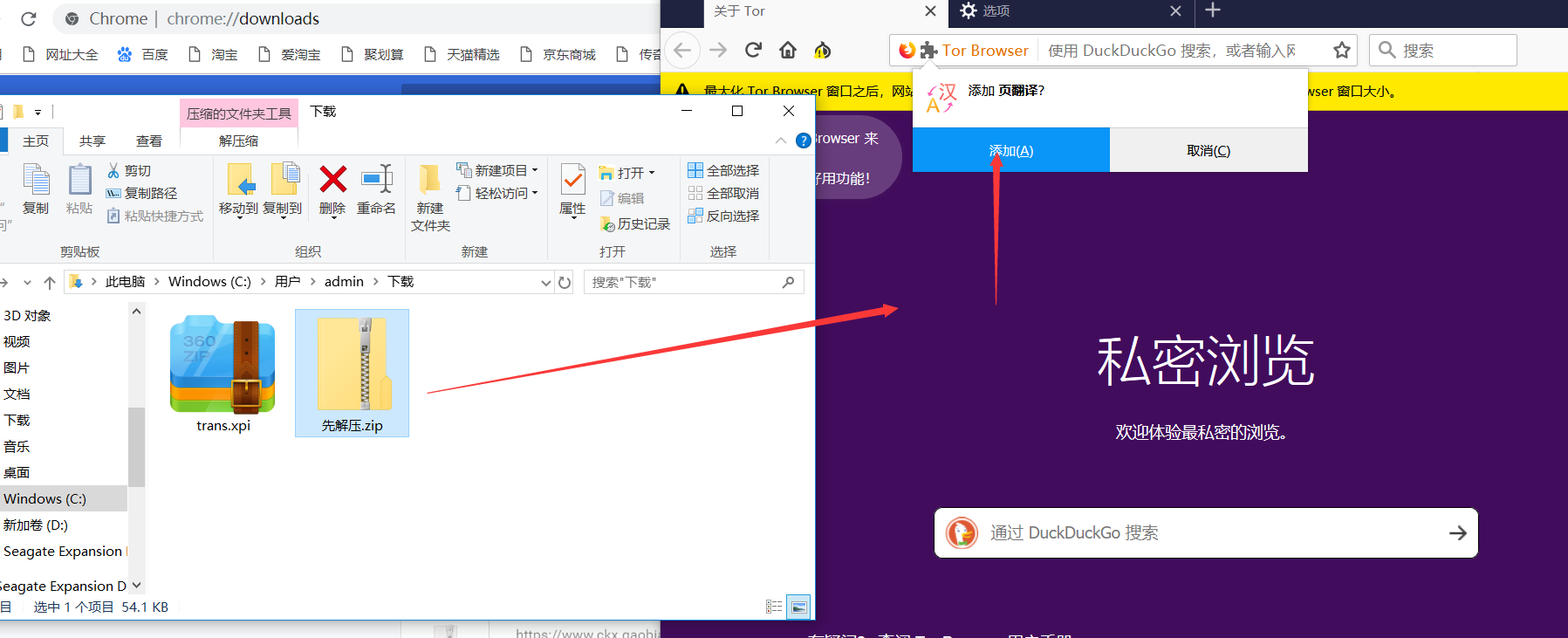
Task: Switch to large icons view in Explorer
Action: coord(798,607)
